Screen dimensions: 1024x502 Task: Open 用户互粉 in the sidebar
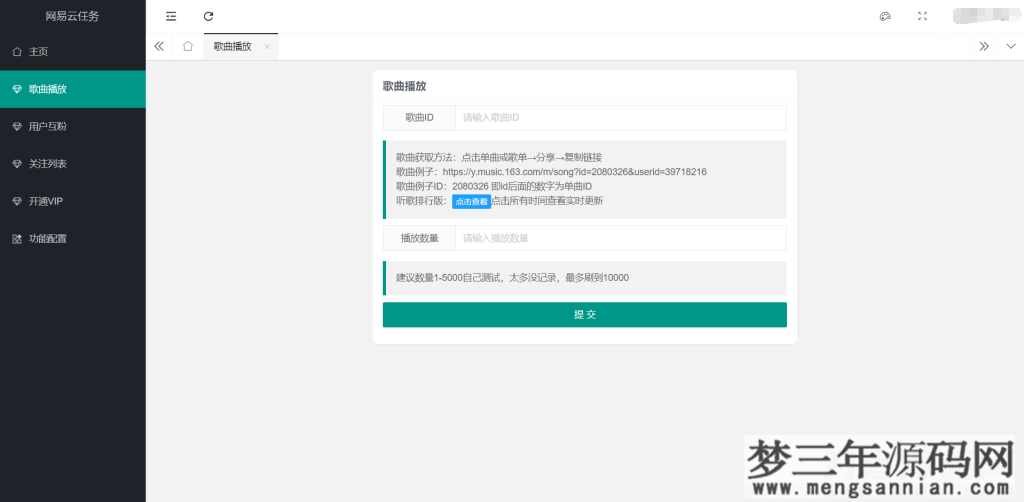click(72, 127)
